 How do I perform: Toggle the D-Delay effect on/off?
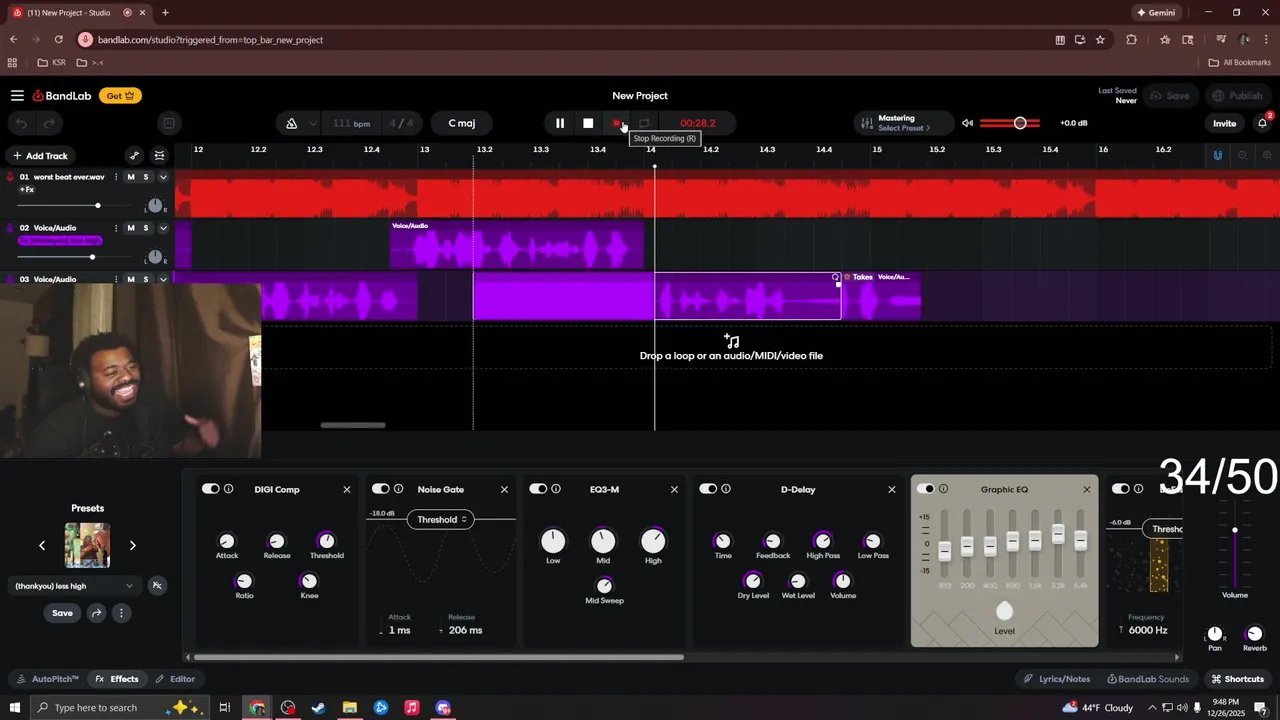(x=708, y=489)
